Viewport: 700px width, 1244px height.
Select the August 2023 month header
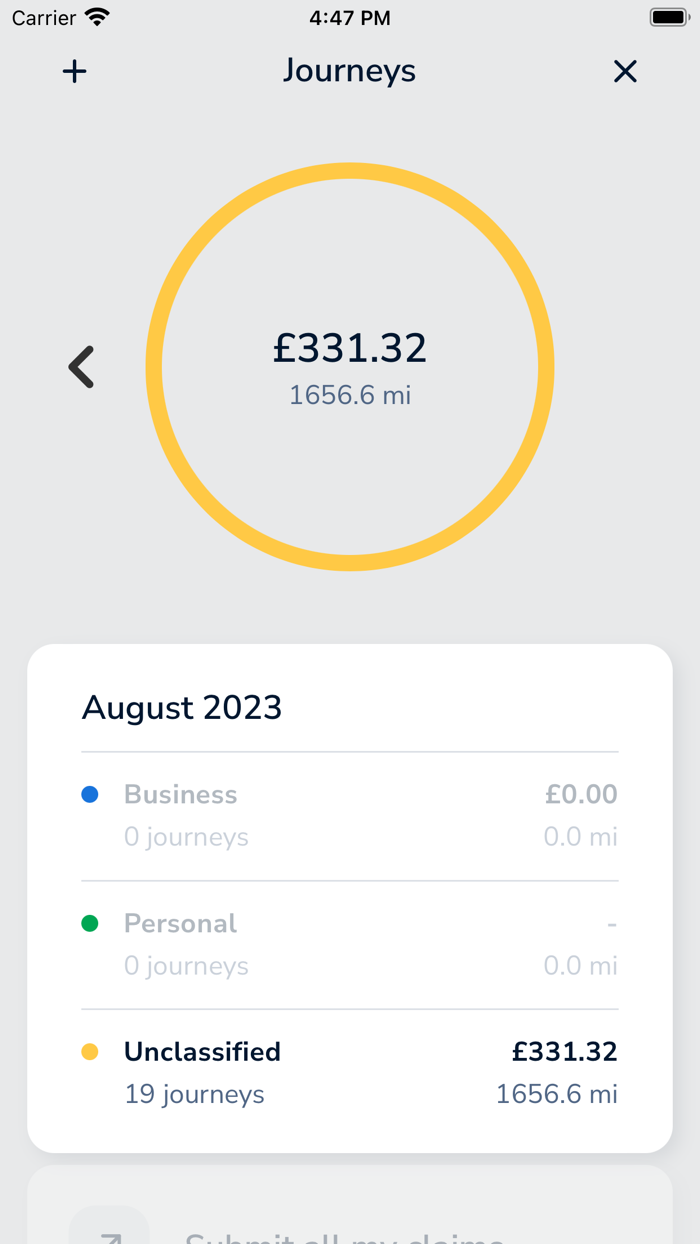tap(182, 707)
